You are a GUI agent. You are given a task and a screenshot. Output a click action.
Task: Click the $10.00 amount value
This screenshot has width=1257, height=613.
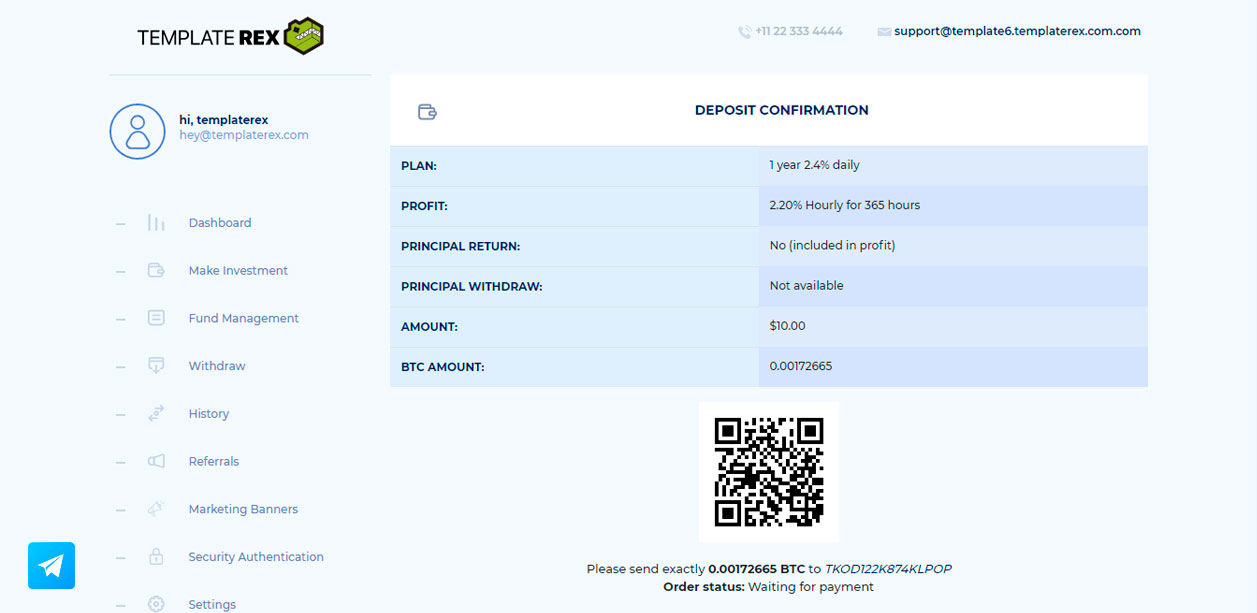pos(788,326)
